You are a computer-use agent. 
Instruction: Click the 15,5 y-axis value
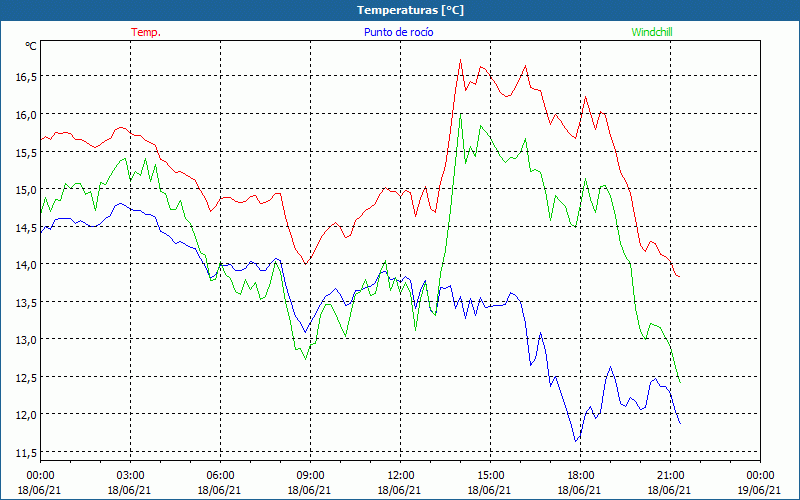pos(26,152)
